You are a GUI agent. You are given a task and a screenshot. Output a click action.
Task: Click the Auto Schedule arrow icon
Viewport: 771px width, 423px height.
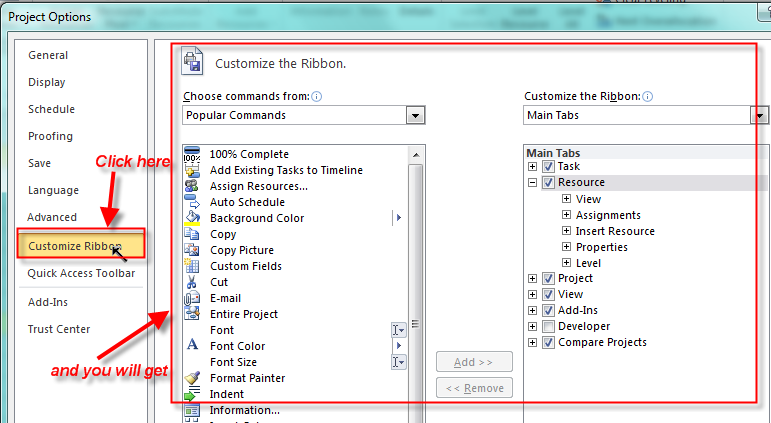[192, 202]
